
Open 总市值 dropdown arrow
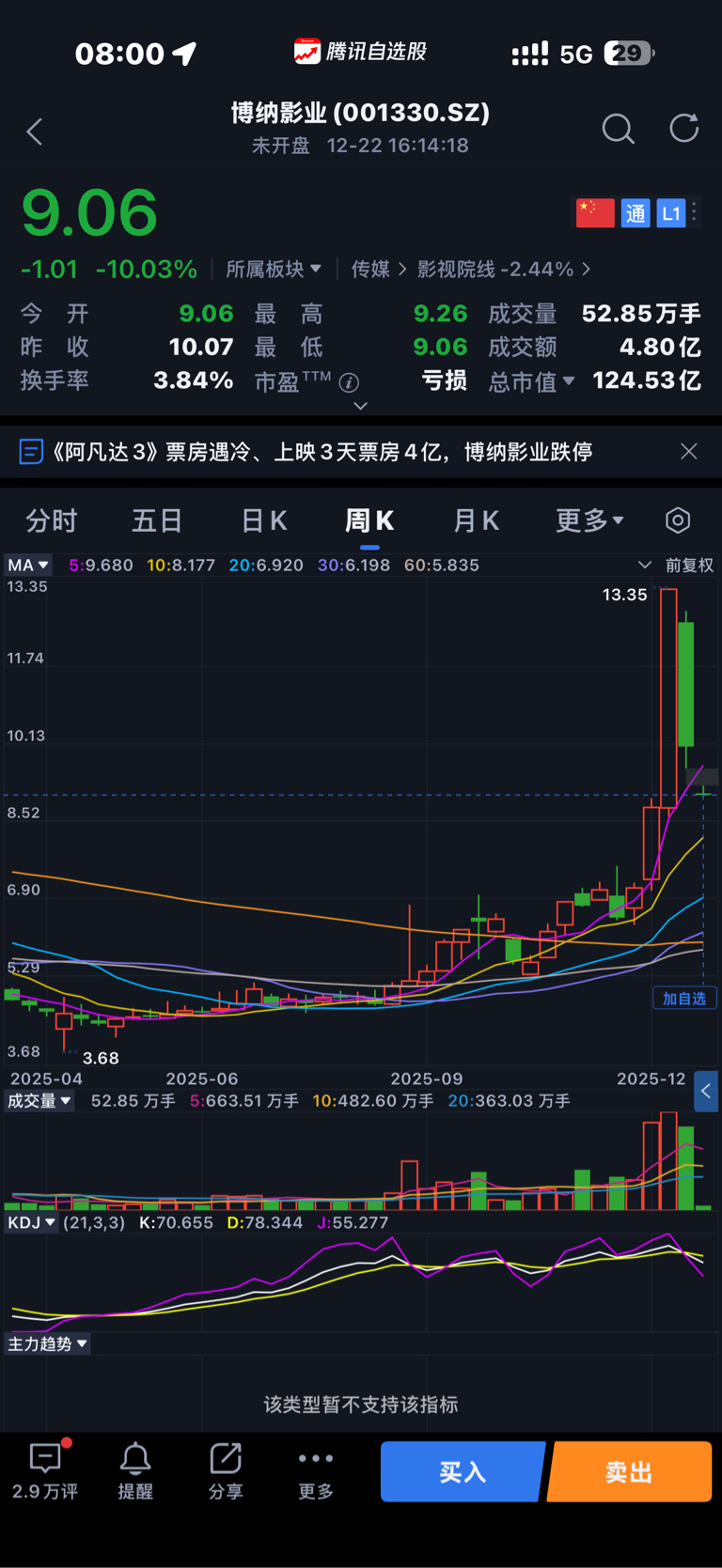click(x=569, y=381)
